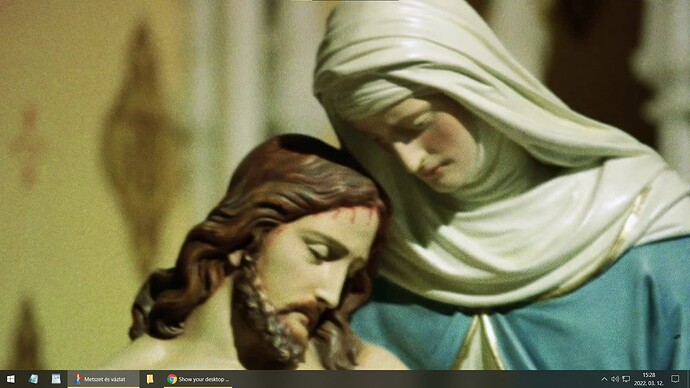
Task: Open the volume control in the tray
Action: 615,379
